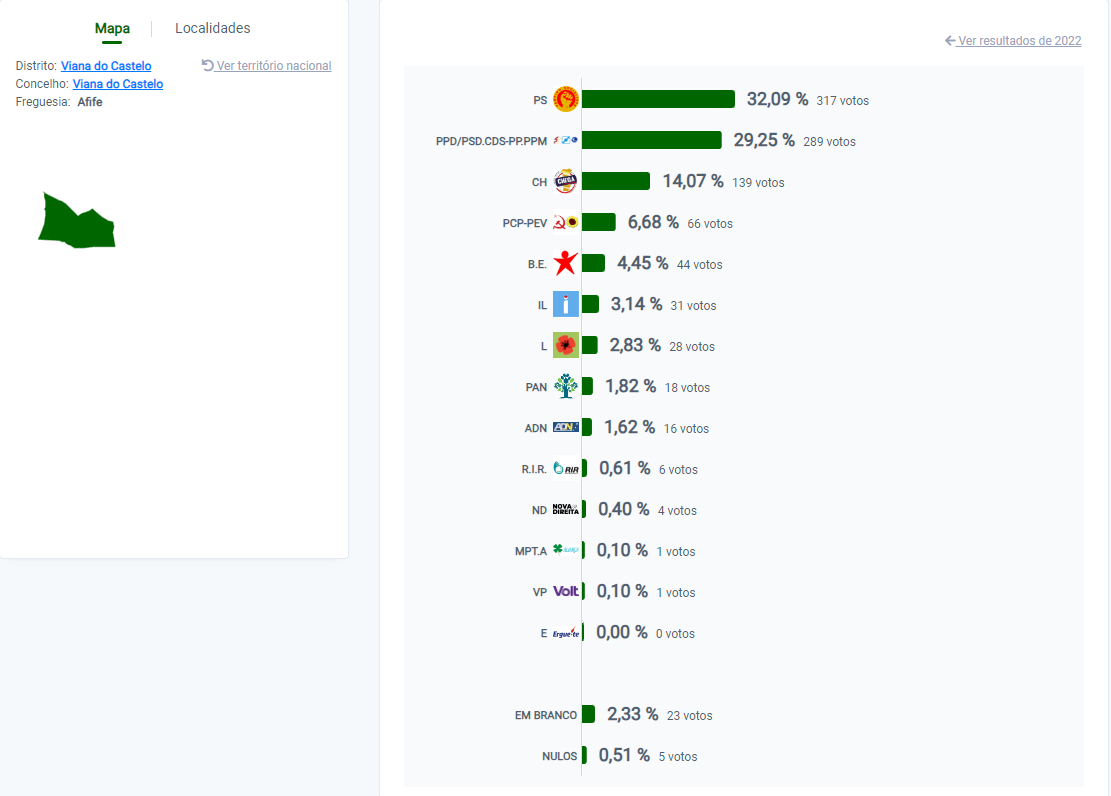Screen dimensions: 1111x796
Task: Click the ADN party logo
Action: tap(565, 427)
